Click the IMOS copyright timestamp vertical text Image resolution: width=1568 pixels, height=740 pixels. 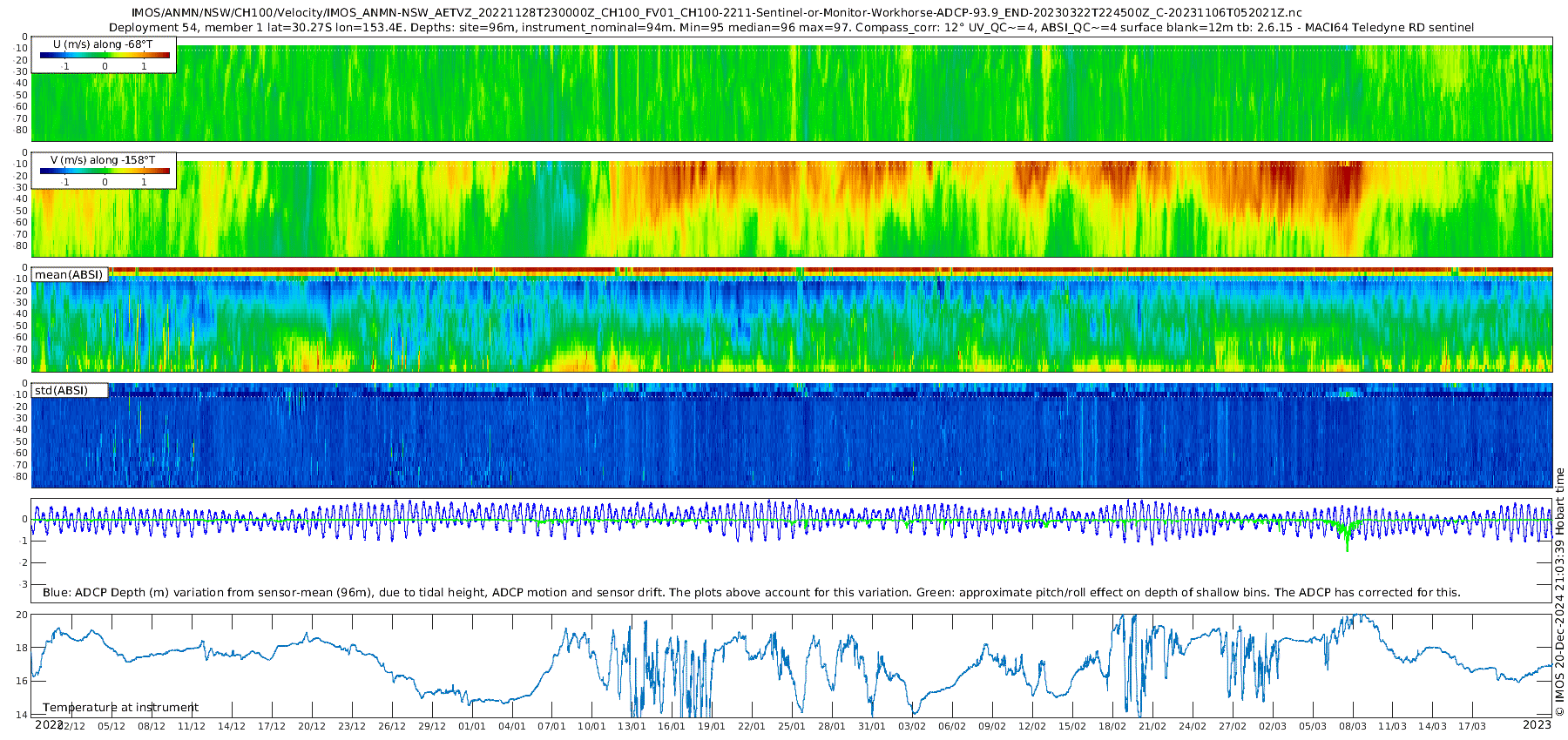(x=1559, y=592)
